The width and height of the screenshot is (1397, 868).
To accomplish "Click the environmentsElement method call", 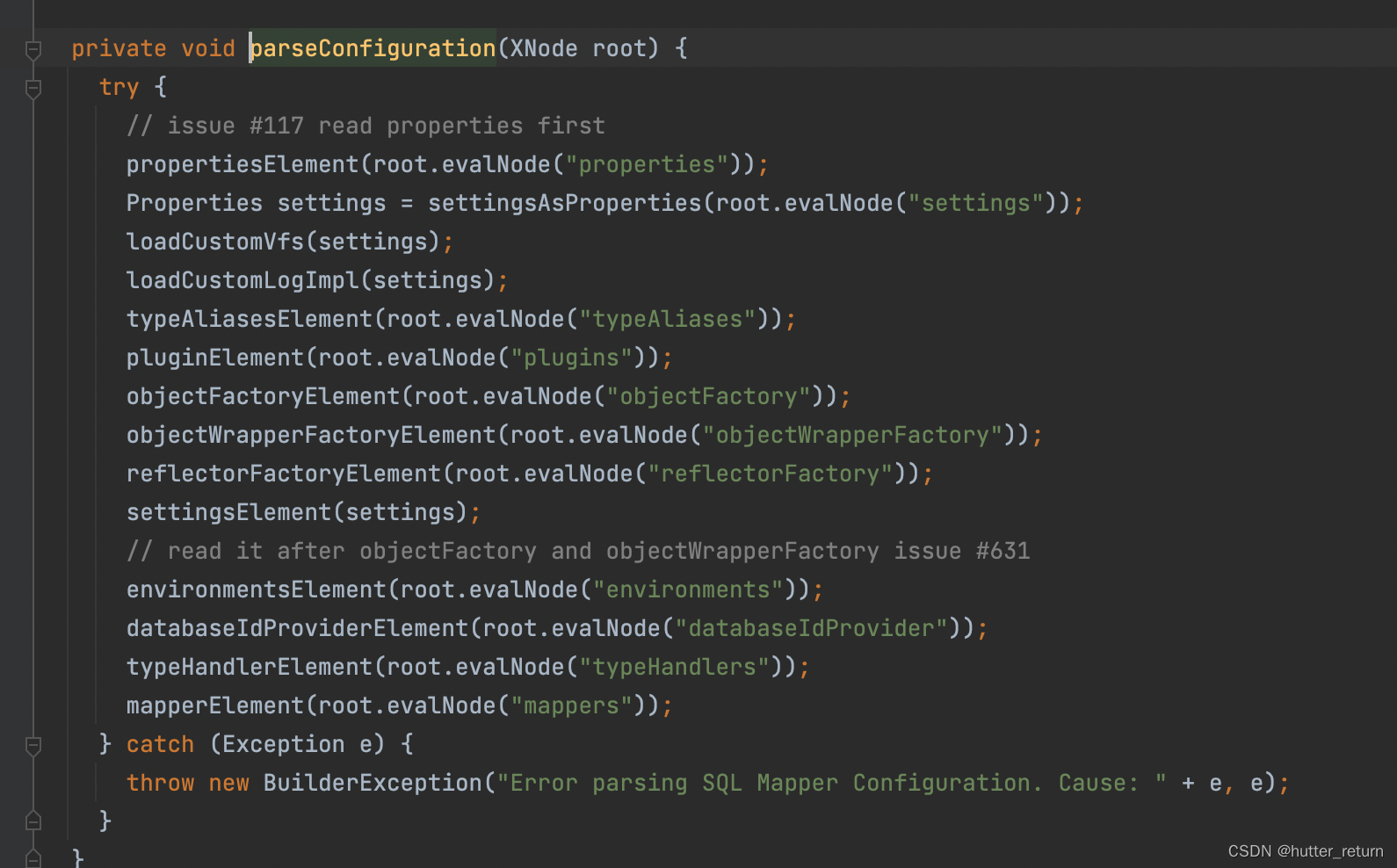I will click(x=257, y=590).
